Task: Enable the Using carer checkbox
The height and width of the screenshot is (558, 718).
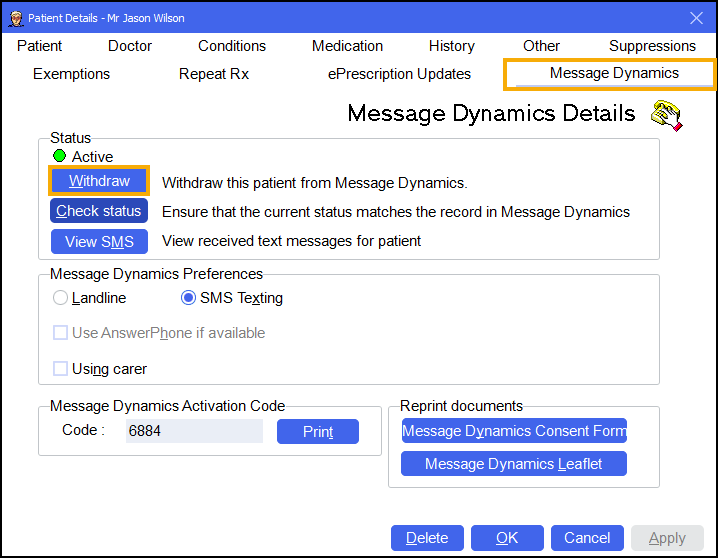Action: point(60,368)
